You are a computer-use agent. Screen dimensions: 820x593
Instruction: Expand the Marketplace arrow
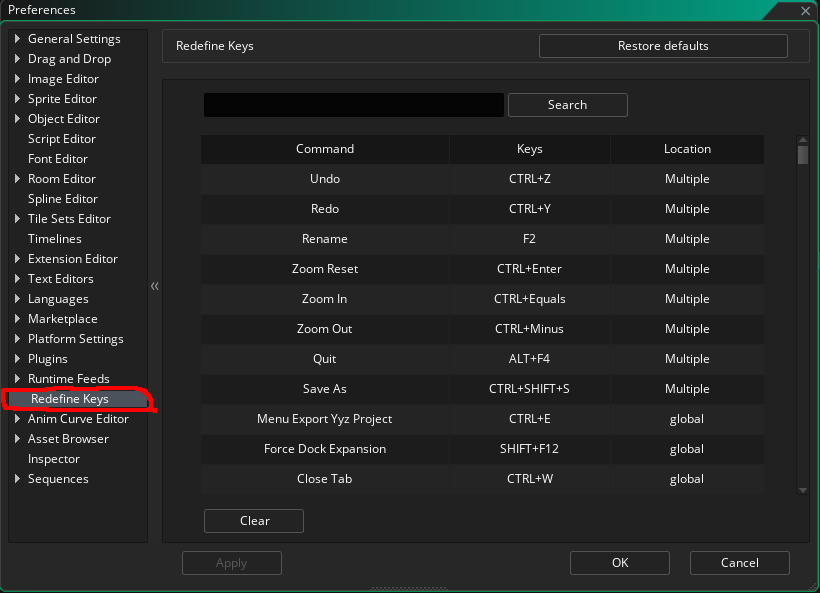point(17,318)
